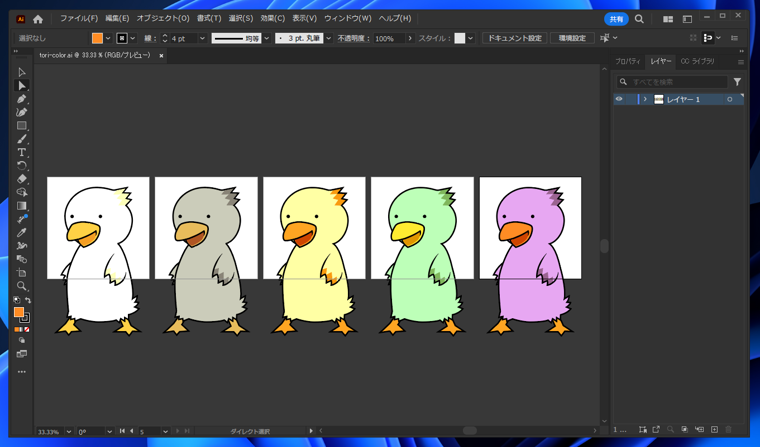Change the drawing mode icon
This screenshot has width=760, height=447.
click(x=22, y=340)
